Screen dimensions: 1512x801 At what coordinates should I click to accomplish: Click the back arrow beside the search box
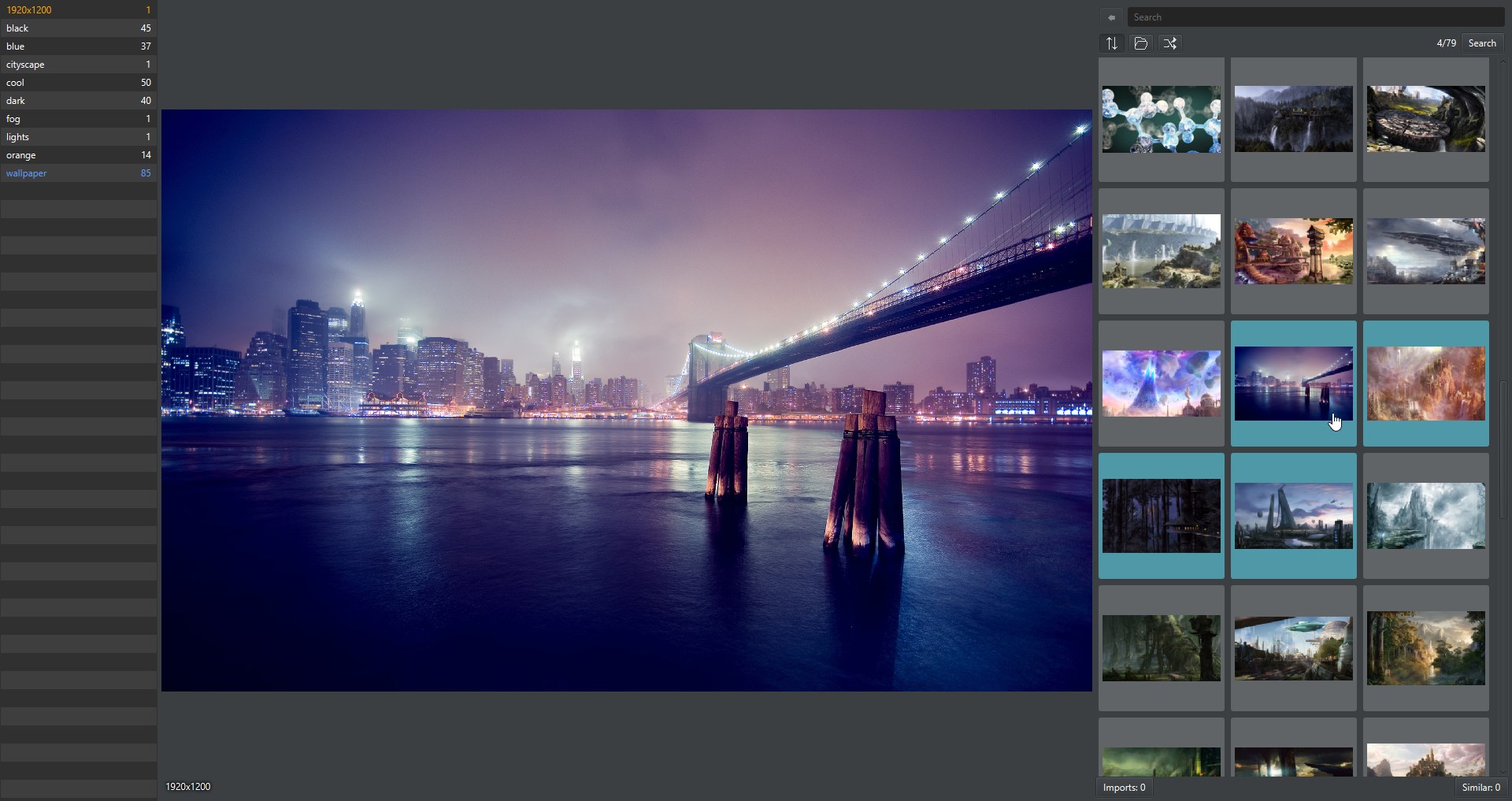(1111, 17)
